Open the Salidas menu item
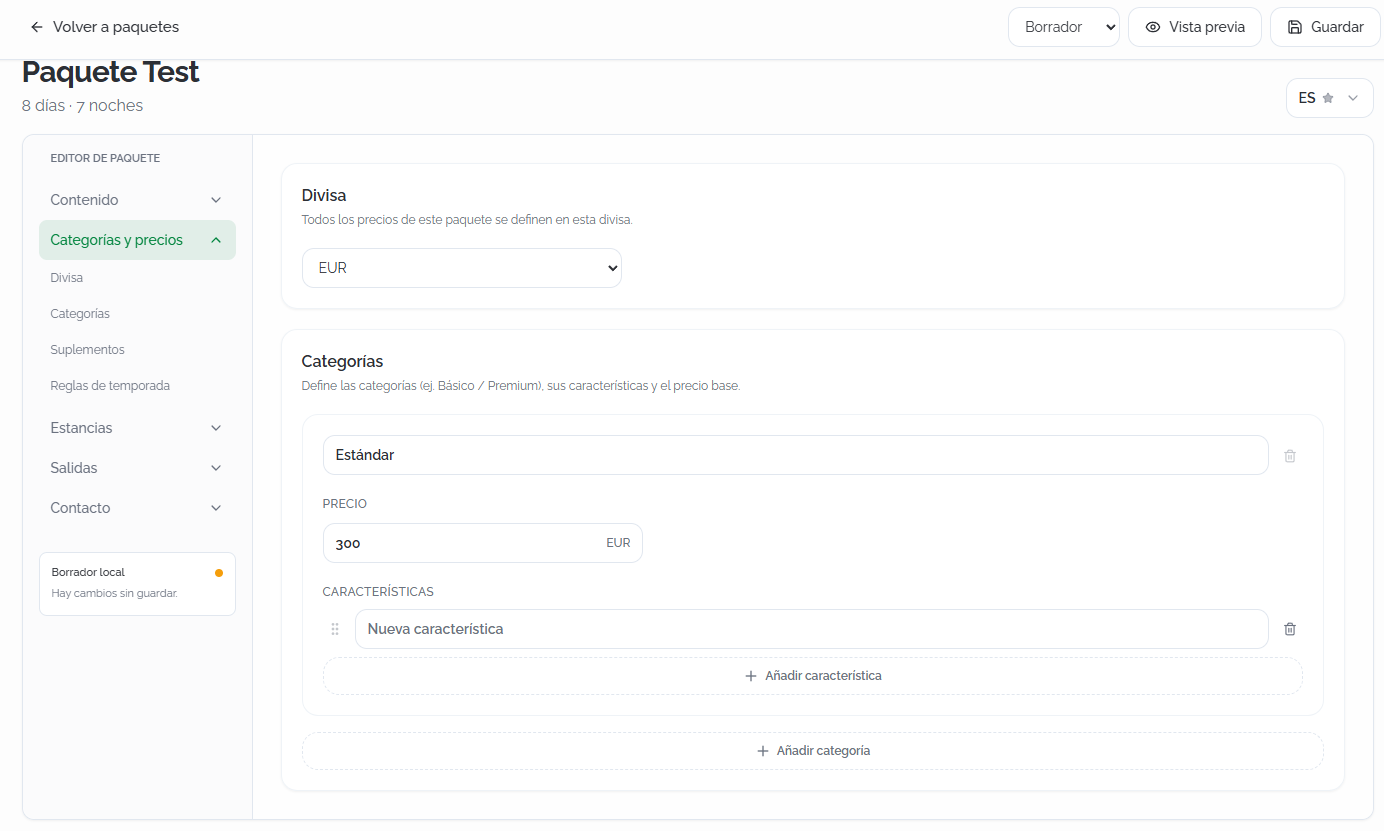The width and height of the screenshot is (1384, 831). [x=137, y=468]
